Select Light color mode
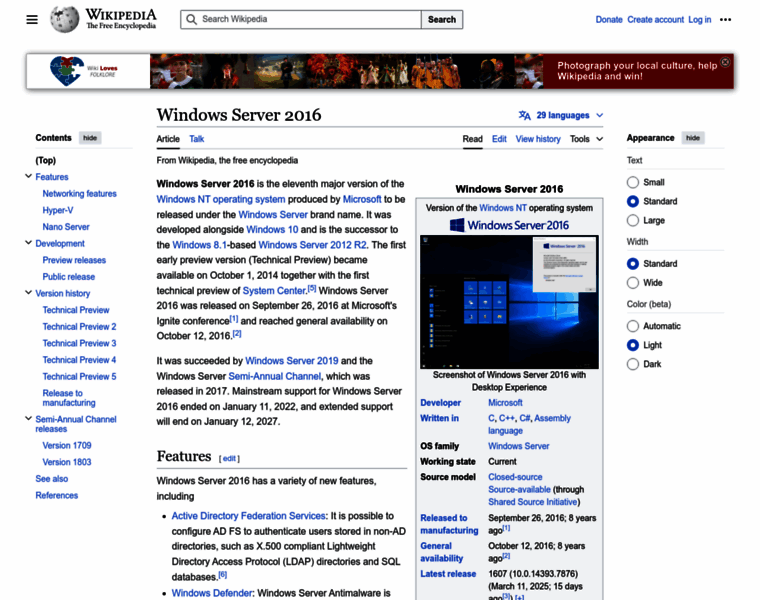This screenshot has height=600, width=760. (x=633, y=345)
